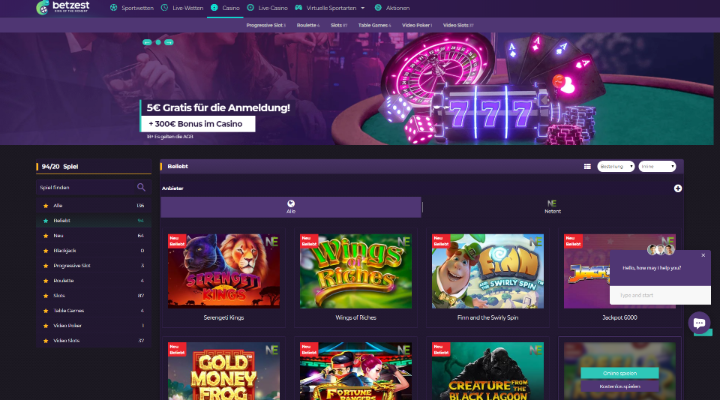Screen dimensions: 720x400
Task: Click the Kostenlos spielen button
Action: (619, 386)
